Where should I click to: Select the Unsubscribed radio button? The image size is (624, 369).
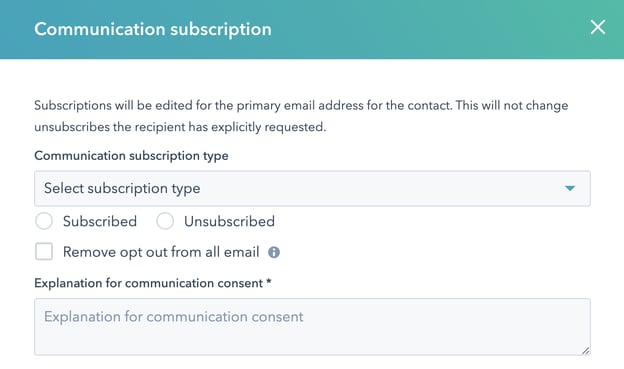[x=165, y=221]
